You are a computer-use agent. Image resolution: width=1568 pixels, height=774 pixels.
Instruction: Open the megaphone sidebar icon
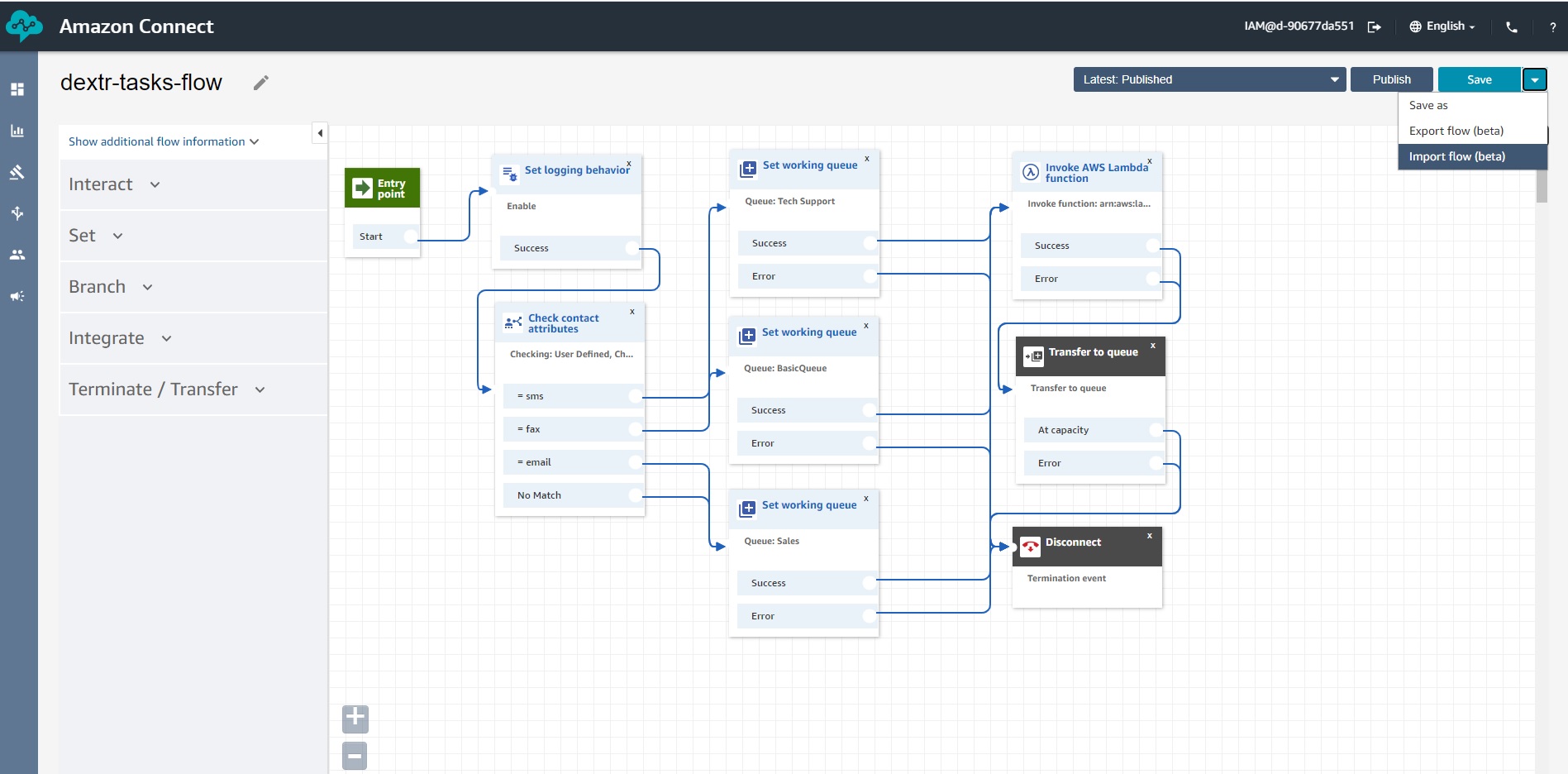click(17, 296)
